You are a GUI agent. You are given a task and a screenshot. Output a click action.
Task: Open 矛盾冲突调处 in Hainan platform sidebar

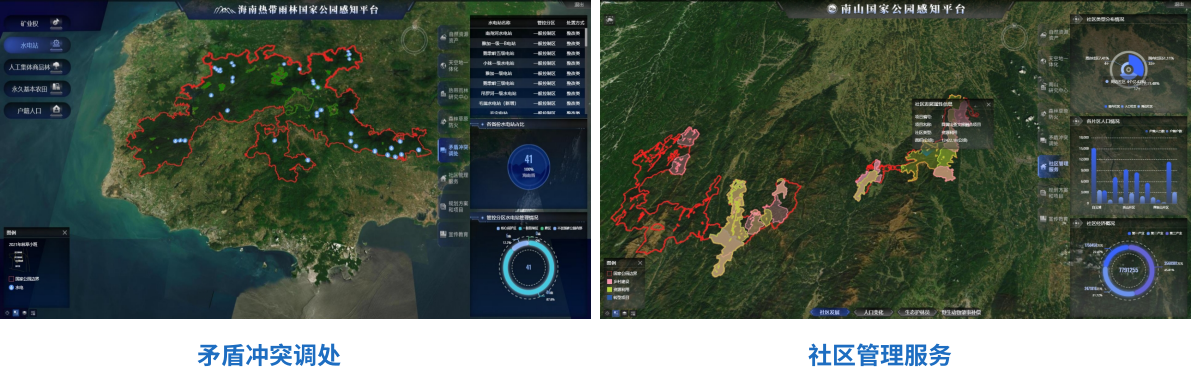pos(453,150)
